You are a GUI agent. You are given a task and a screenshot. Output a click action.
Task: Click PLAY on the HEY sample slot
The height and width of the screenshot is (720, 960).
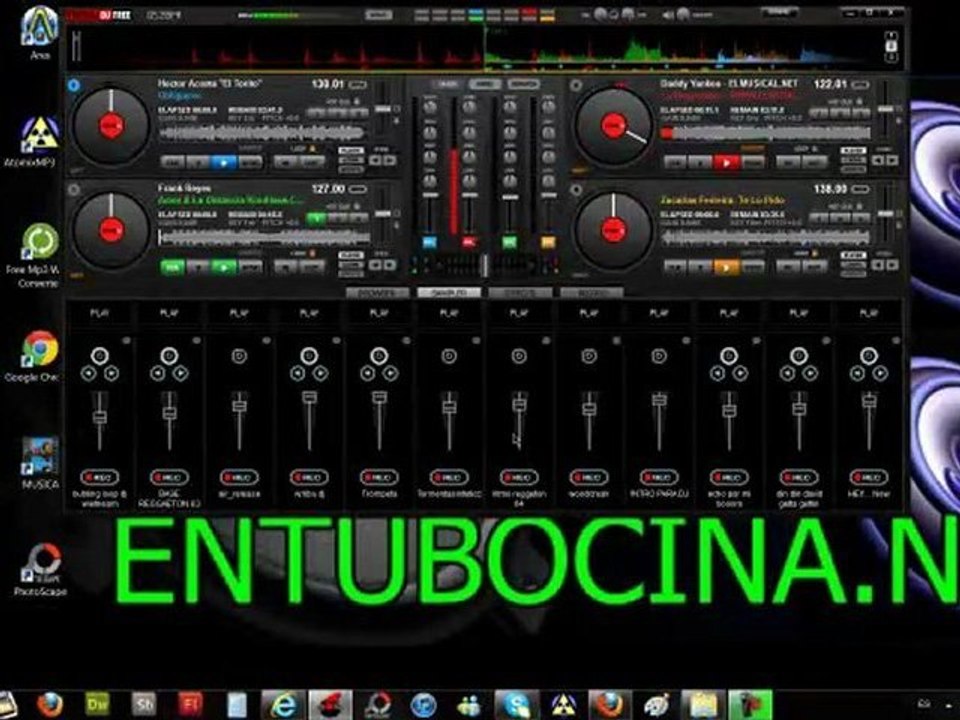(868, 313)
